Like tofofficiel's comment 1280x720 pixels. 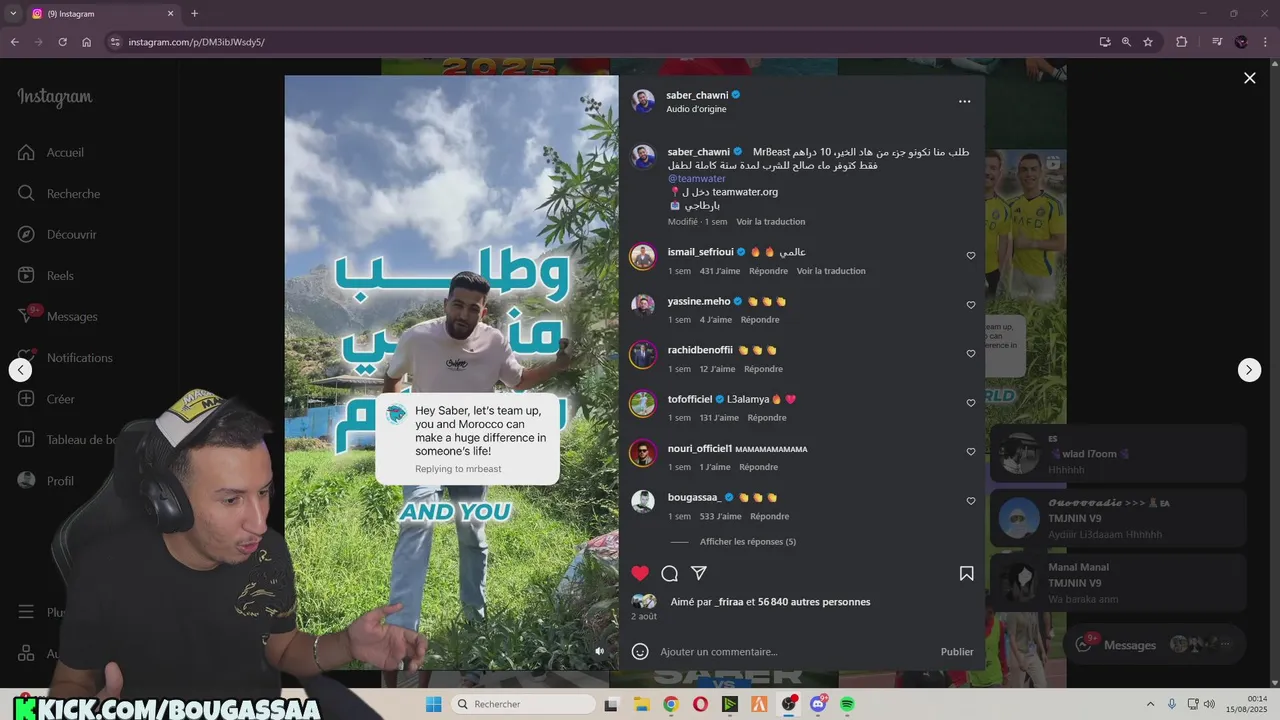970,403
